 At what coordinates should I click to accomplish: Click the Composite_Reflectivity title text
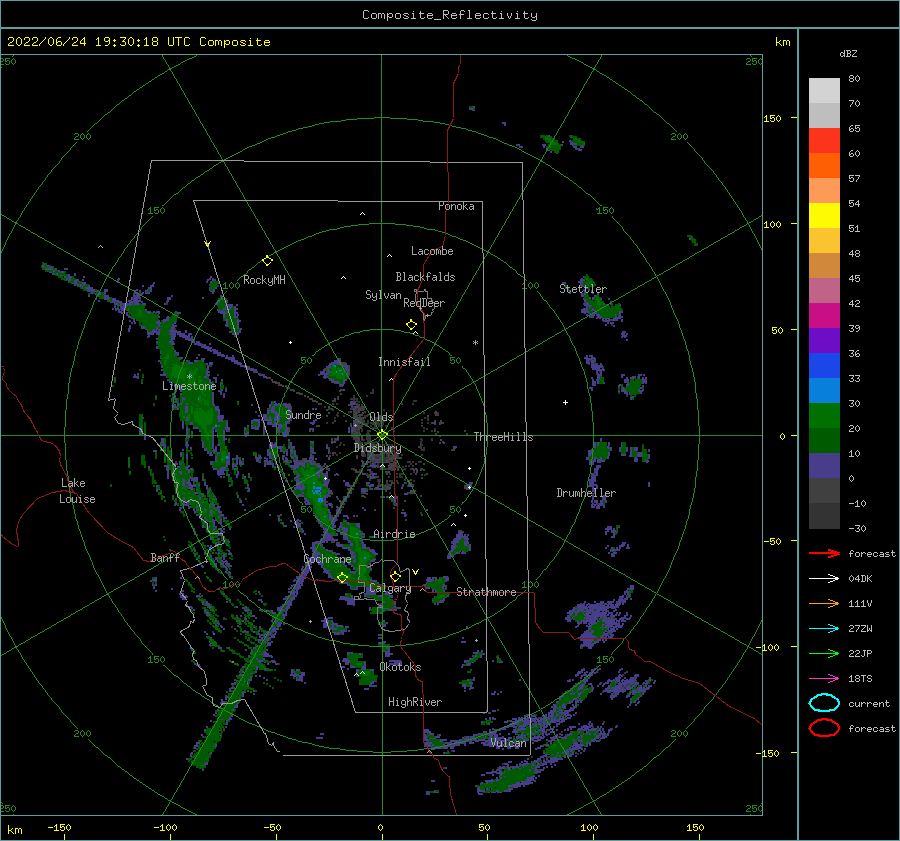[450, 15]
